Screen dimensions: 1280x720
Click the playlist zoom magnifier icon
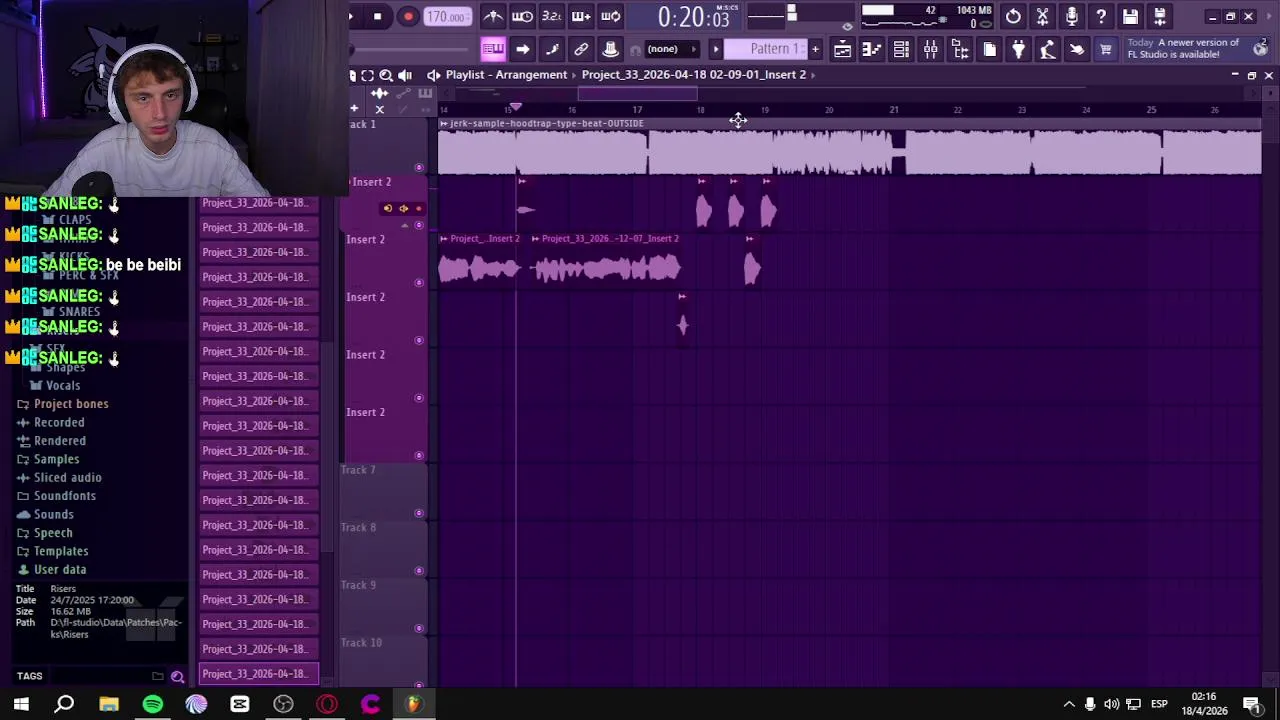(386, 75)
